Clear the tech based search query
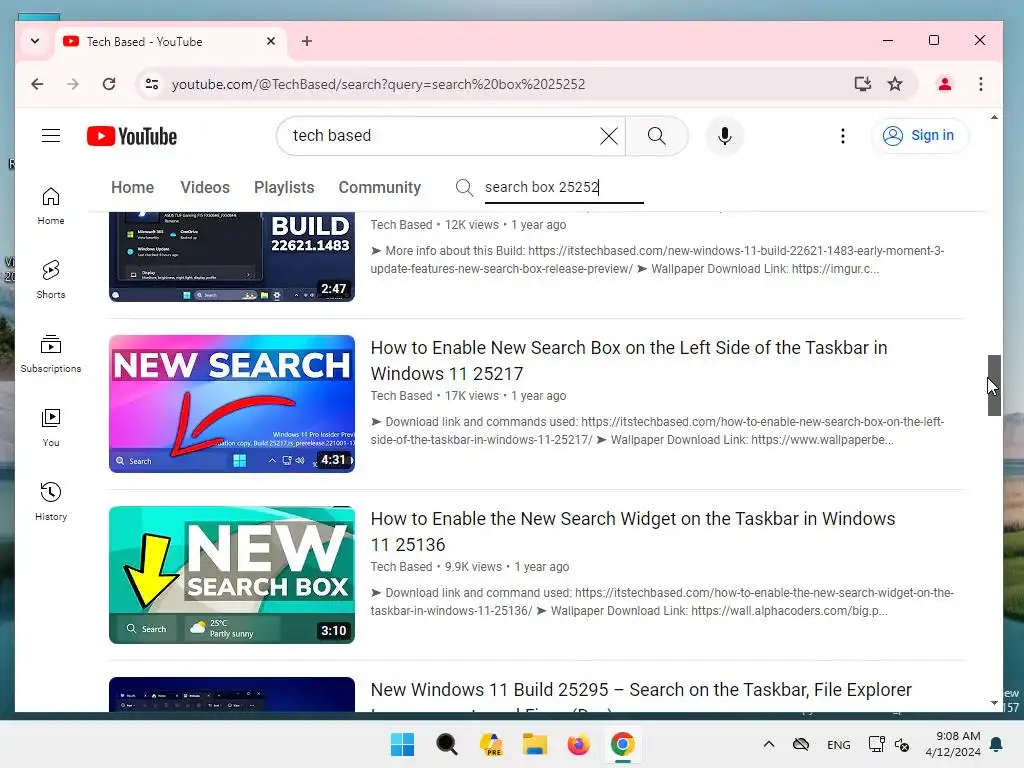 tap(609, 136)
